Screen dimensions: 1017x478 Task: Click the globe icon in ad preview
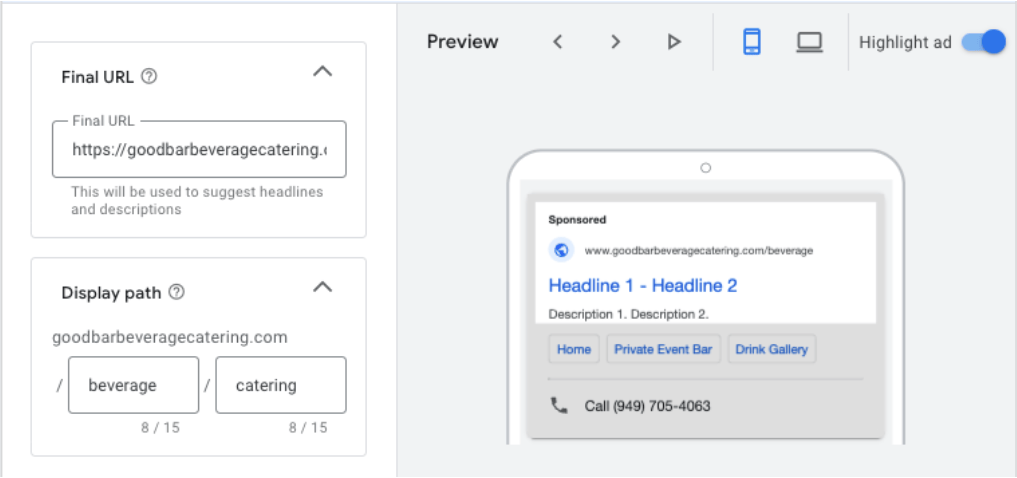click(561, 251)
